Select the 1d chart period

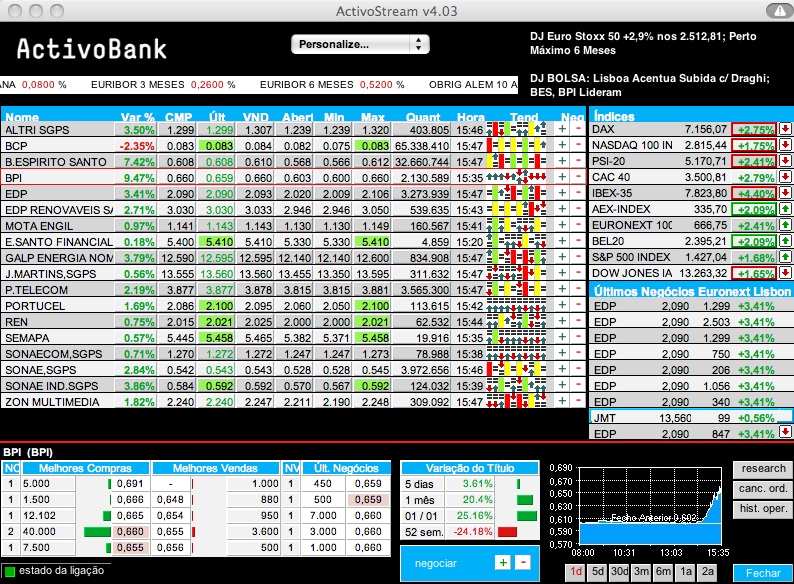pos(576,572)
